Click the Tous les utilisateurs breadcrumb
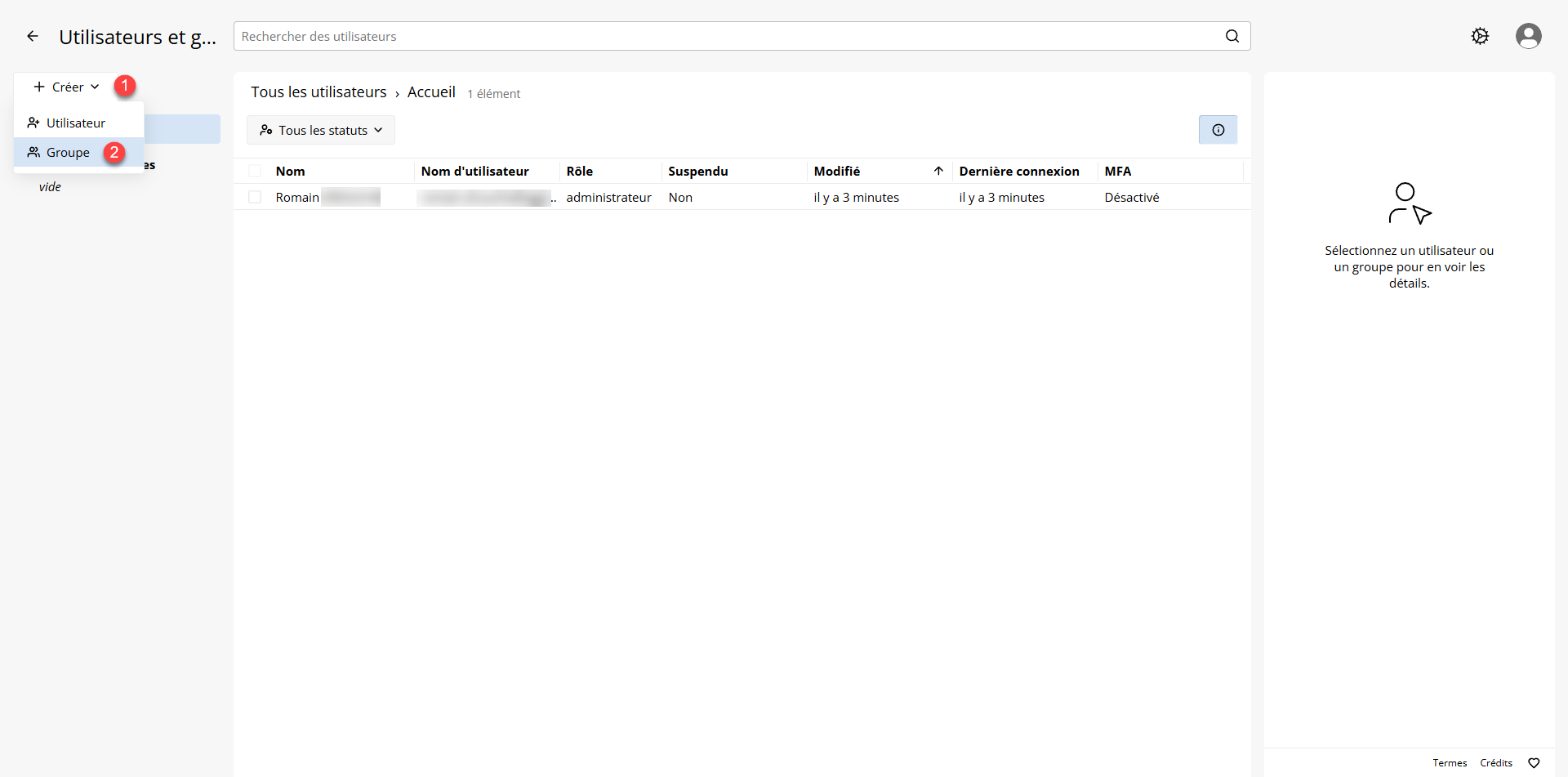This screenshot has height=777, width=1568. pos(318,92)
